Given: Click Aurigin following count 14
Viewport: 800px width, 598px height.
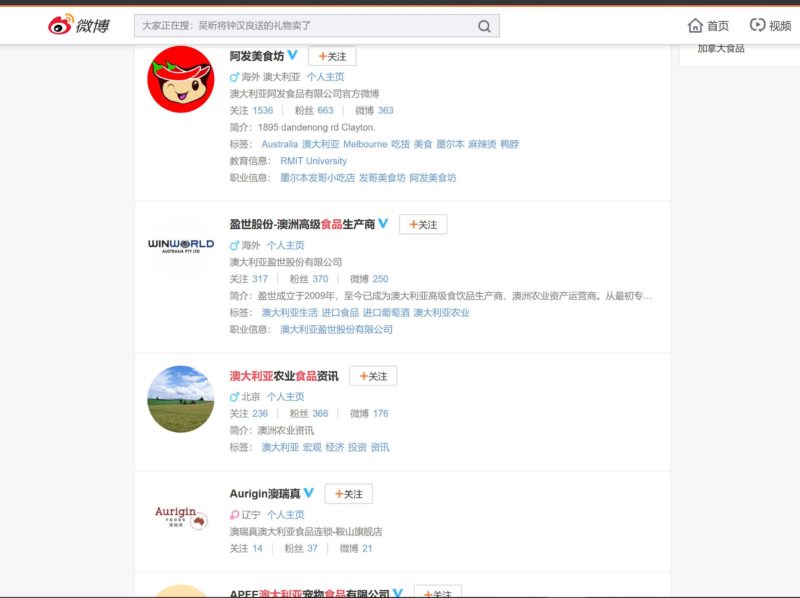Looking at the screenshot, I should (x=257, y=549).
